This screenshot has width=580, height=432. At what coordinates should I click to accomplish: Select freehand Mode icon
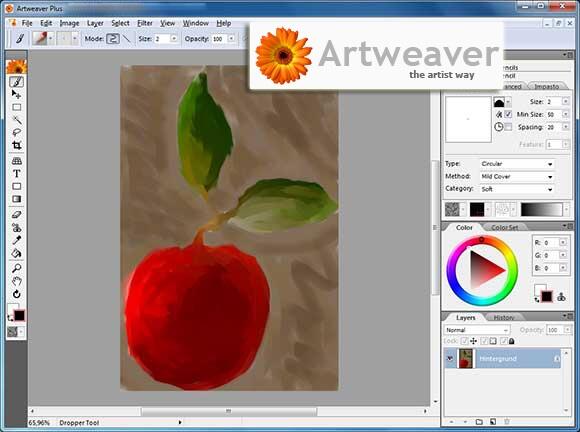113,38
